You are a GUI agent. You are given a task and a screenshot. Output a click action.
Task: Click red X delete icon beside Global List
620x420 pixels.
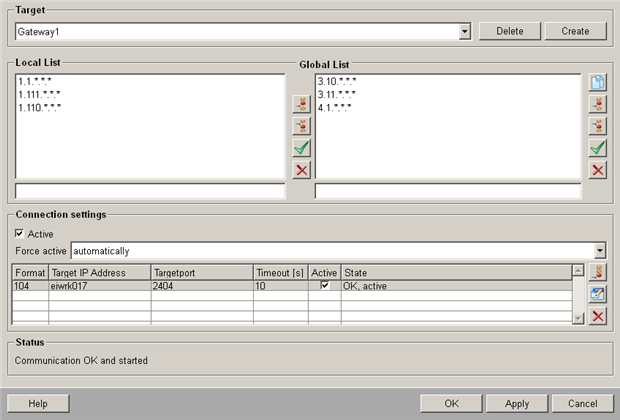[598, 170]
